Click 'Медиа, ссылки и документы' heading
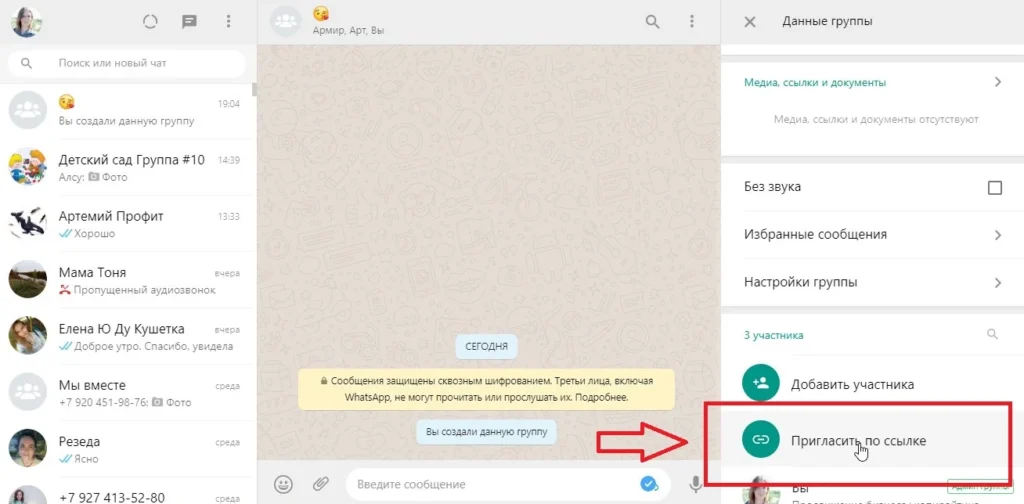The width and height of the screenshot is (1024, 504). [814, 82]
